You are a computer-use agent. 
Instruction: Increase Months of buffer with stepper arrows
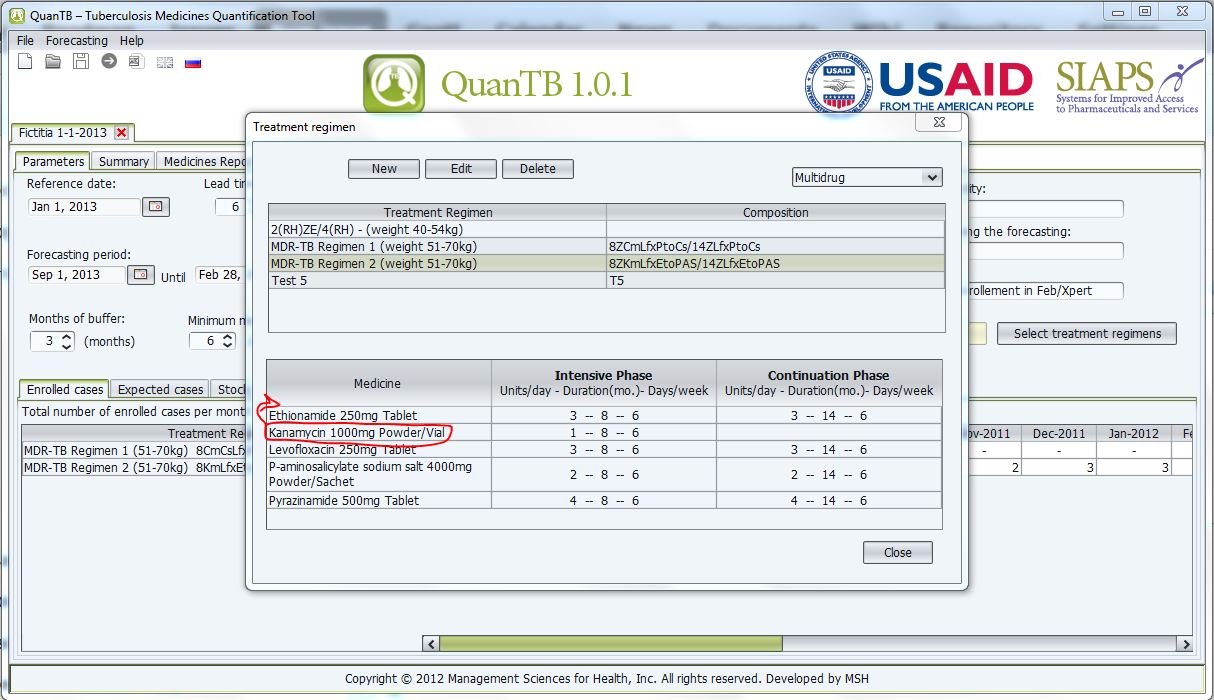pos(67,336)
